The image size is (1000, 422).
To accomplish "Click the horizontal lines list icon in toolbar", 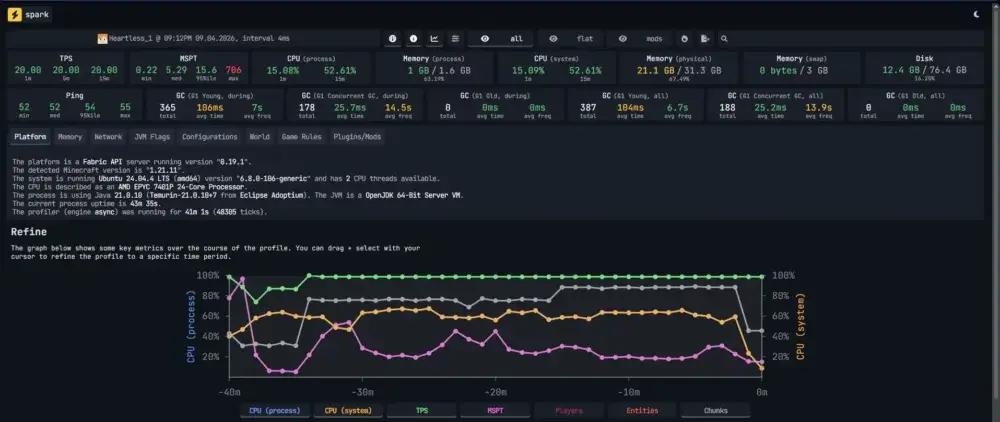I will [455, 39].
